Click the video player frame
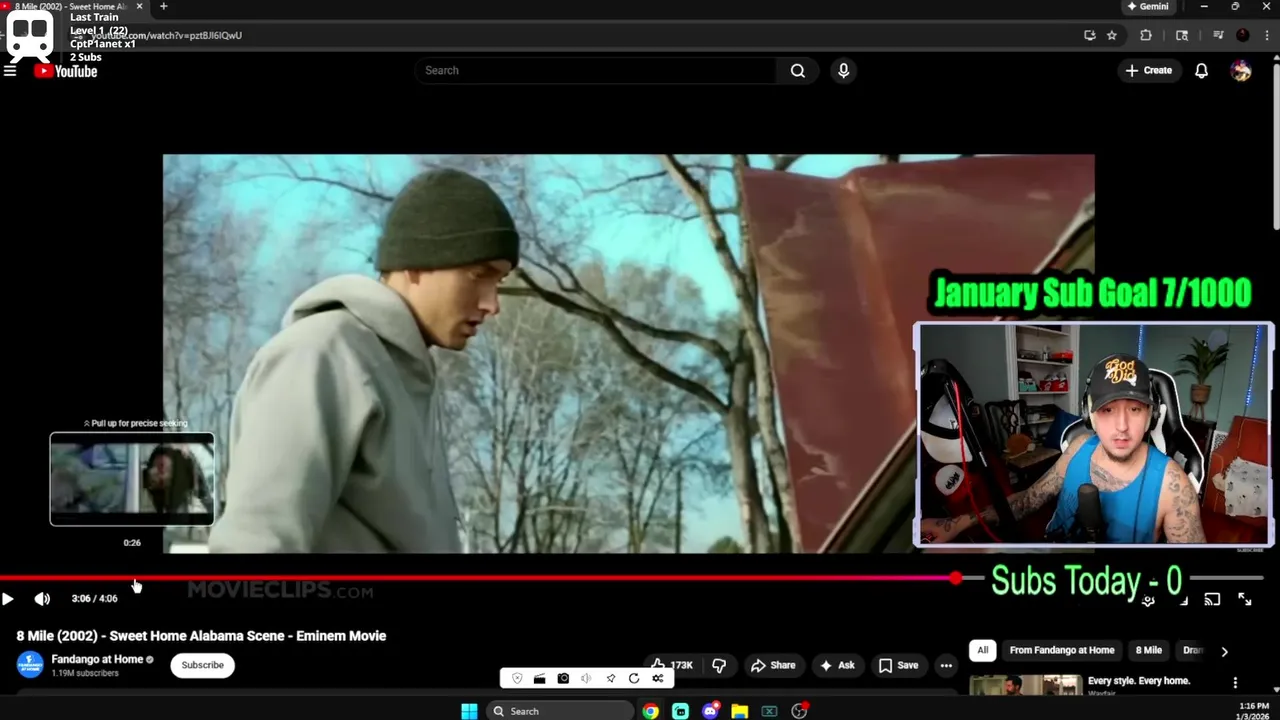 pyautogui.click(x=628, y=353)
